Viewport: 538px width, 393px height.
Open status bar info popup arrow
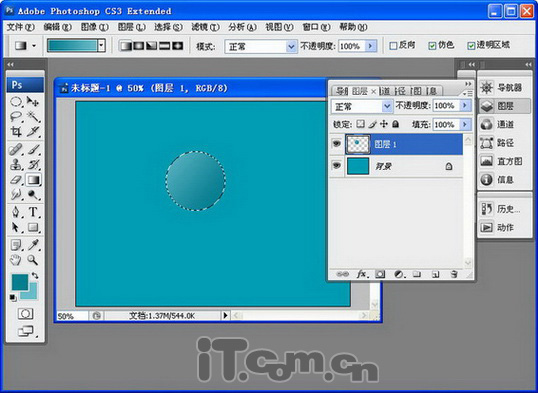[x=225, y=315]
